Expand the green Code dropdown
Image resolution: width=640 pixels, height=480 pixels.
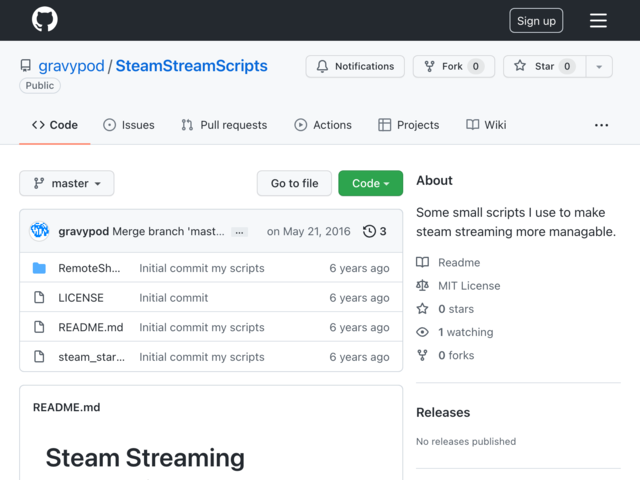coord(370,183)
